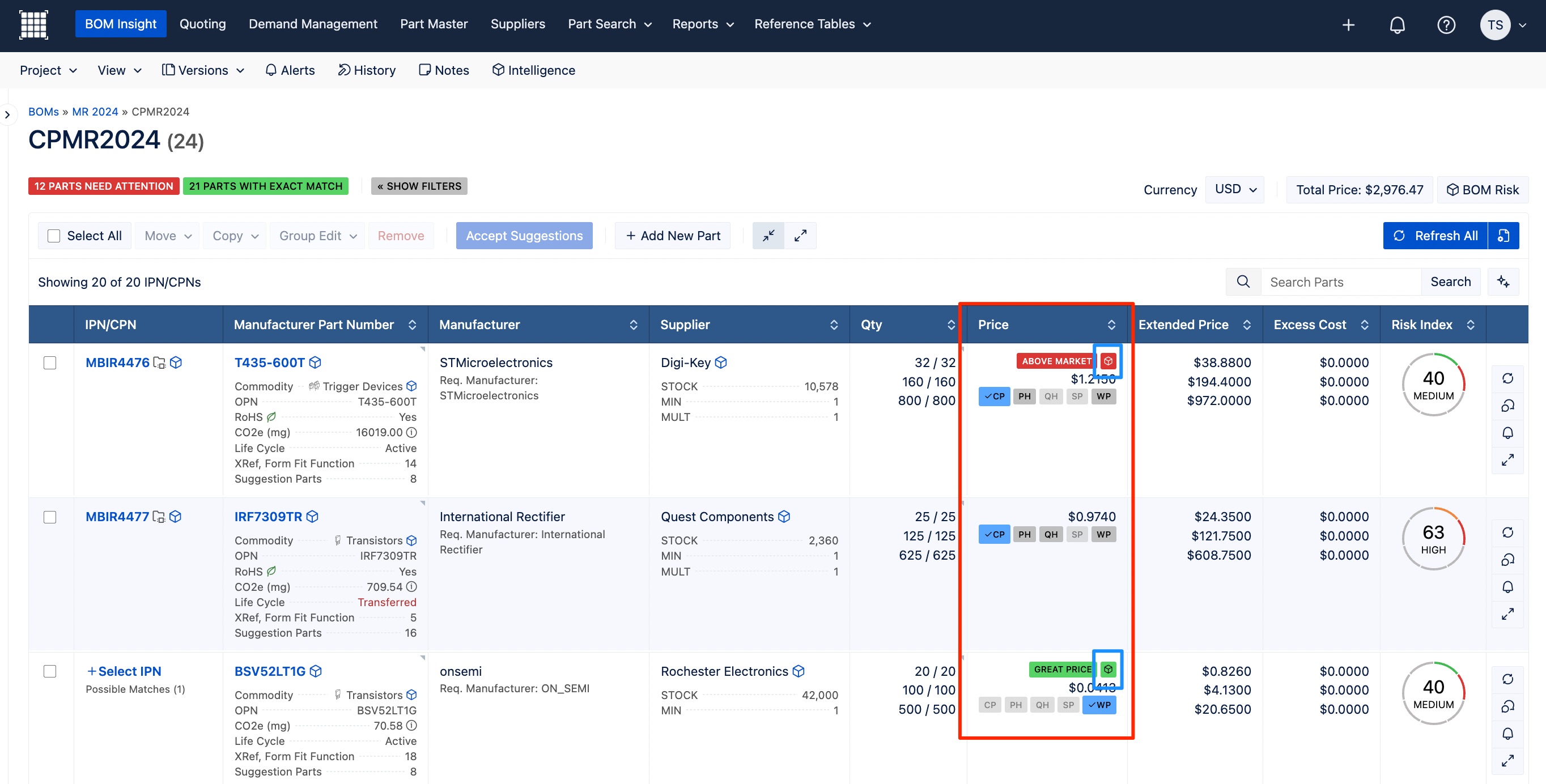The width and height of the screenshot is (1546, 784).
Task: Click the collapse rows icon
Action: tap(768, 236)
